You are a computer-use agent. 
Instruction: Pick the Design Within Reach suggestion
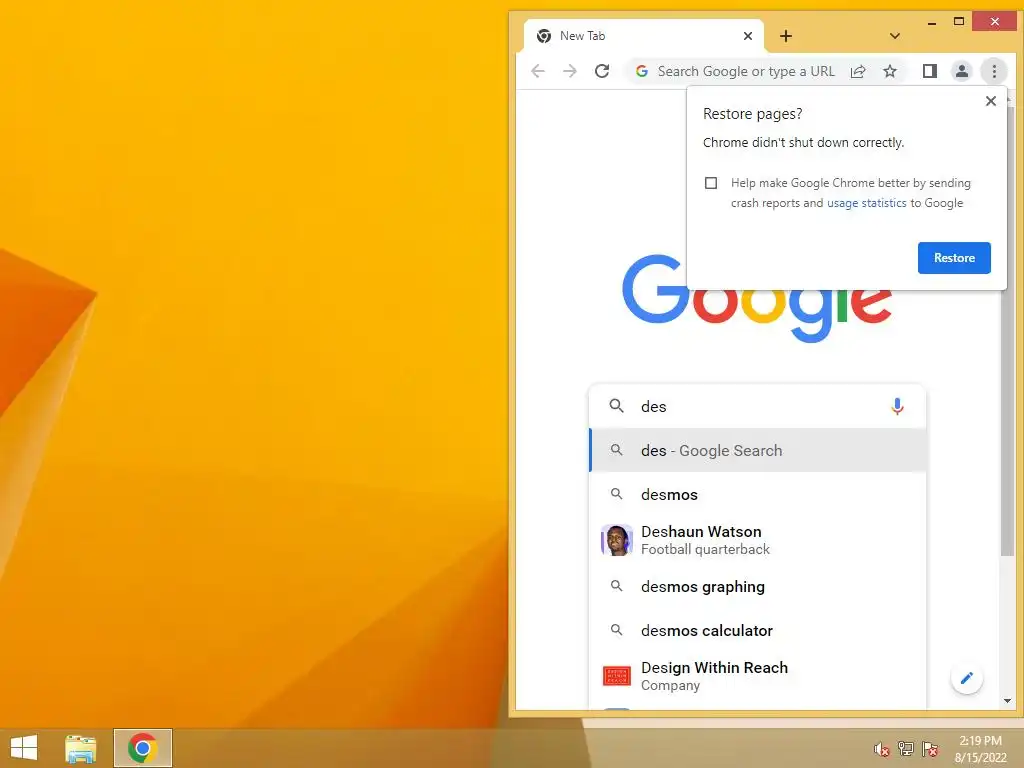click(757, 676)
